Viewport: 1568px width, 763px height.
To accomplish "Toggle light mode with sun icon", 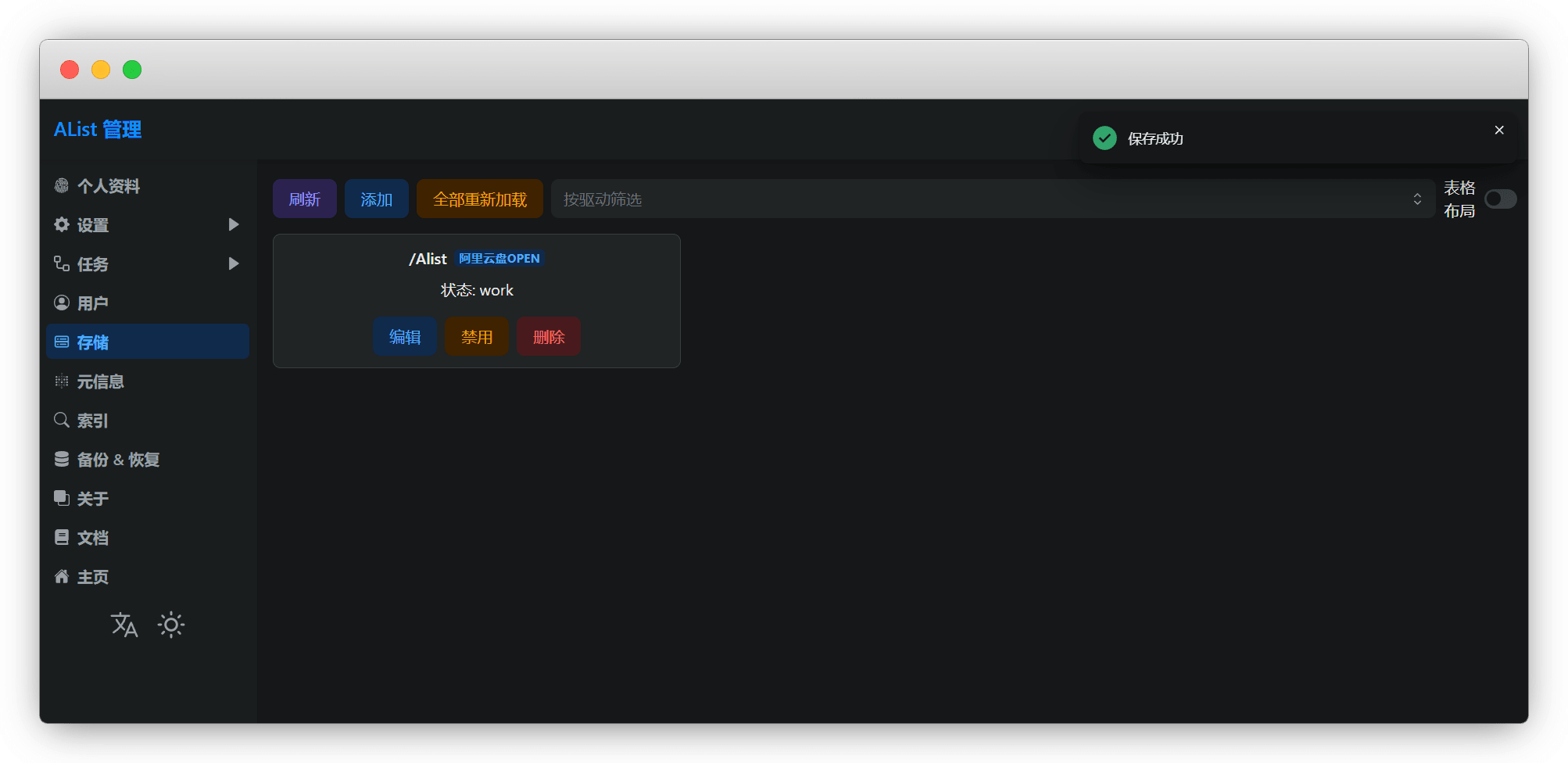I will (x=171, y=625).
